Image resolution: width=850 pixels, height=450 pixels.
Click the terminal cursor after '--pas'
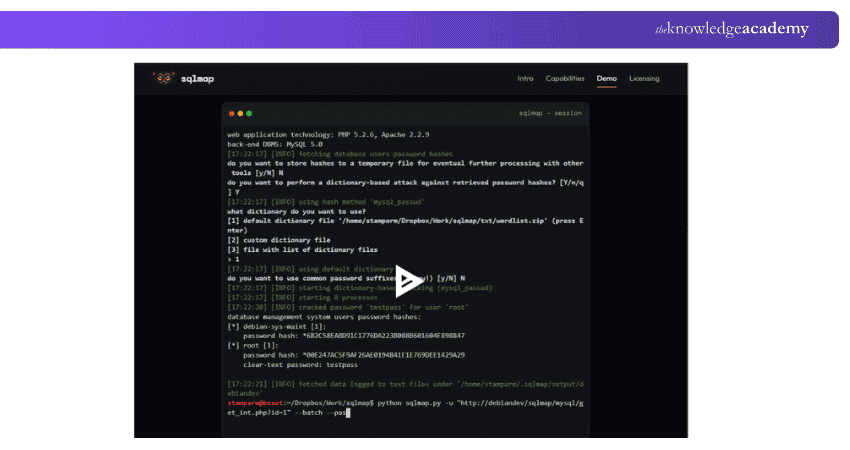pyautogui.click(x=348, y=413)
